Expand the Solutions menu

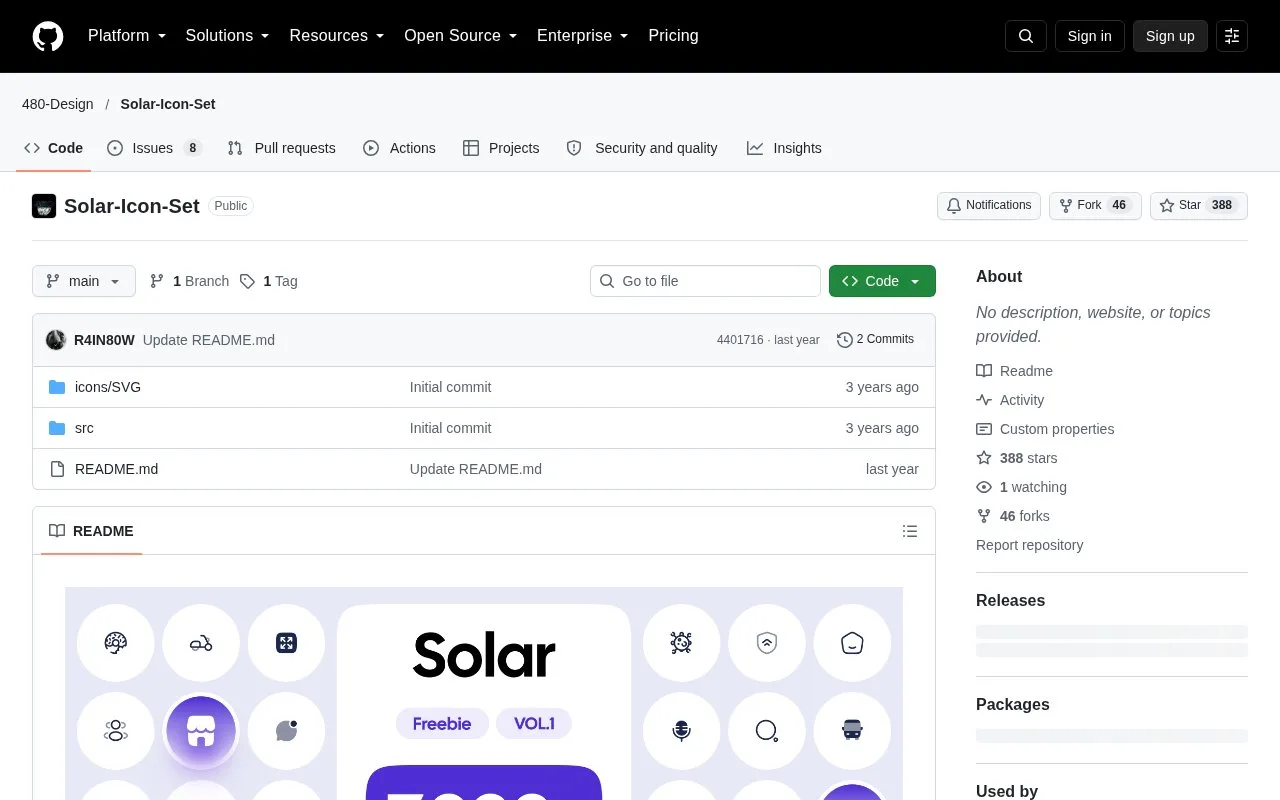[x=227, y=36]
